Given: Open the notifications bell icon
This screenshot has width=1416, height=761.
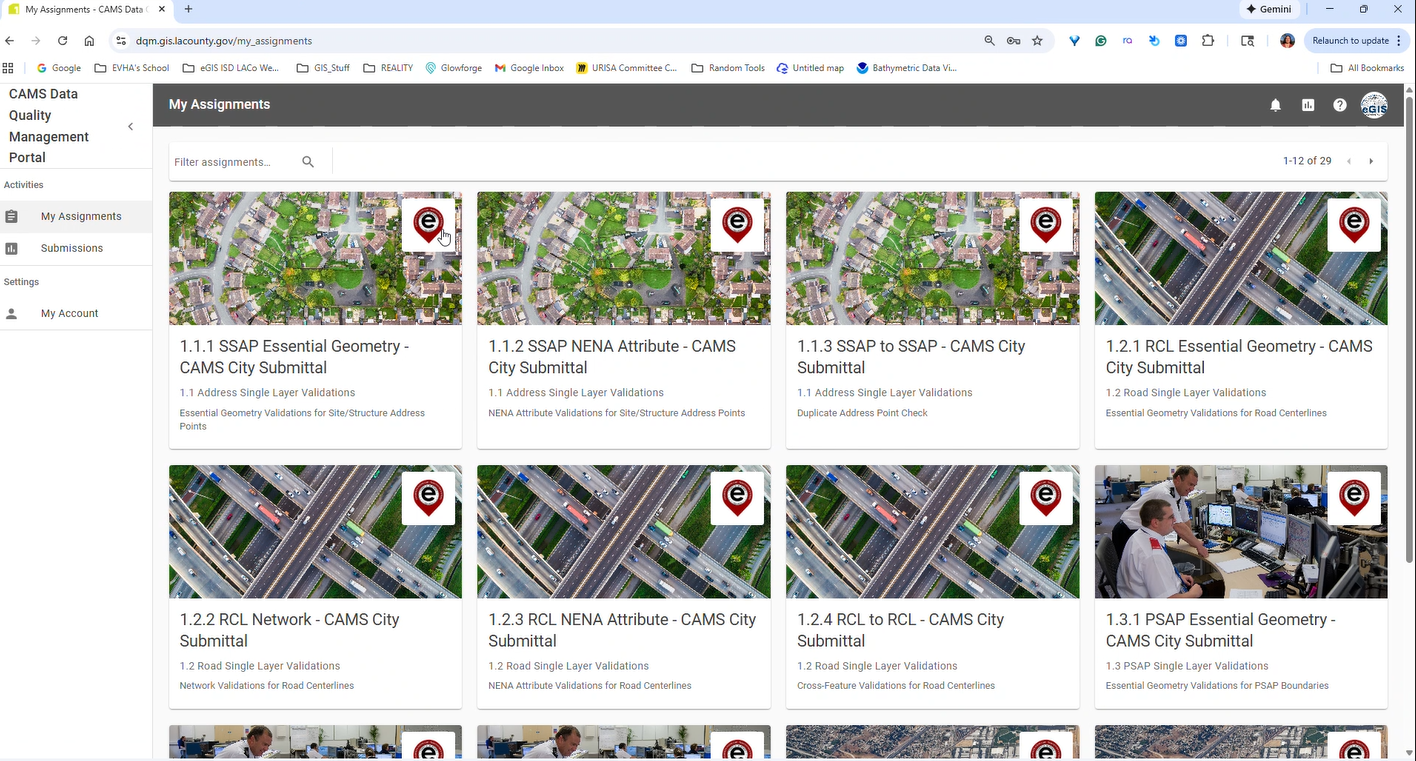Looking at the screenshot, I should pyautogui.click(x=1275, y=105).
